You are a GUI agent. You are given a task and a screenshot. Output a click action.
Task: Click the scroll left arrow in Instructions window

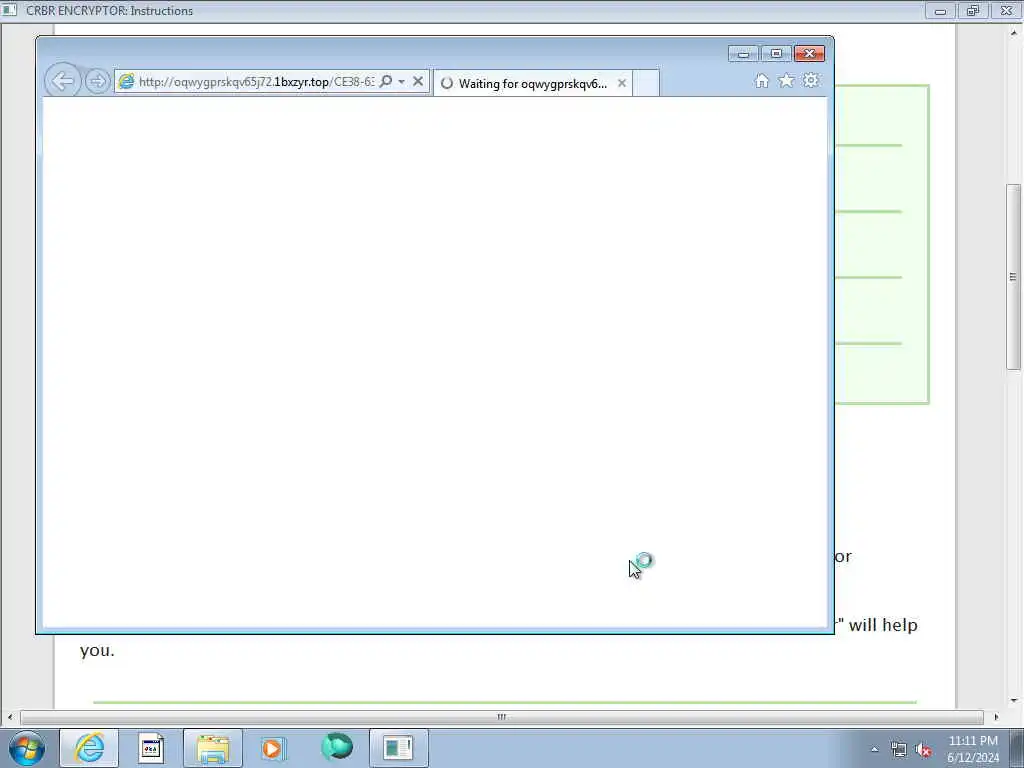pyautogui.click(x=9, y=717)
